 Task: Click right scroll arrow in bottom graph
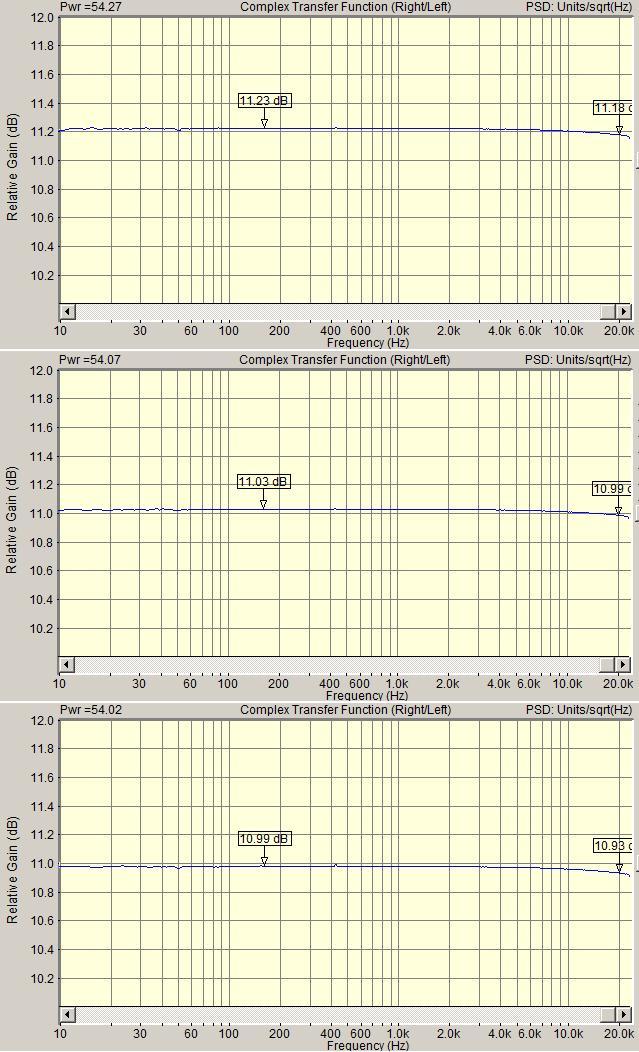624,1014
